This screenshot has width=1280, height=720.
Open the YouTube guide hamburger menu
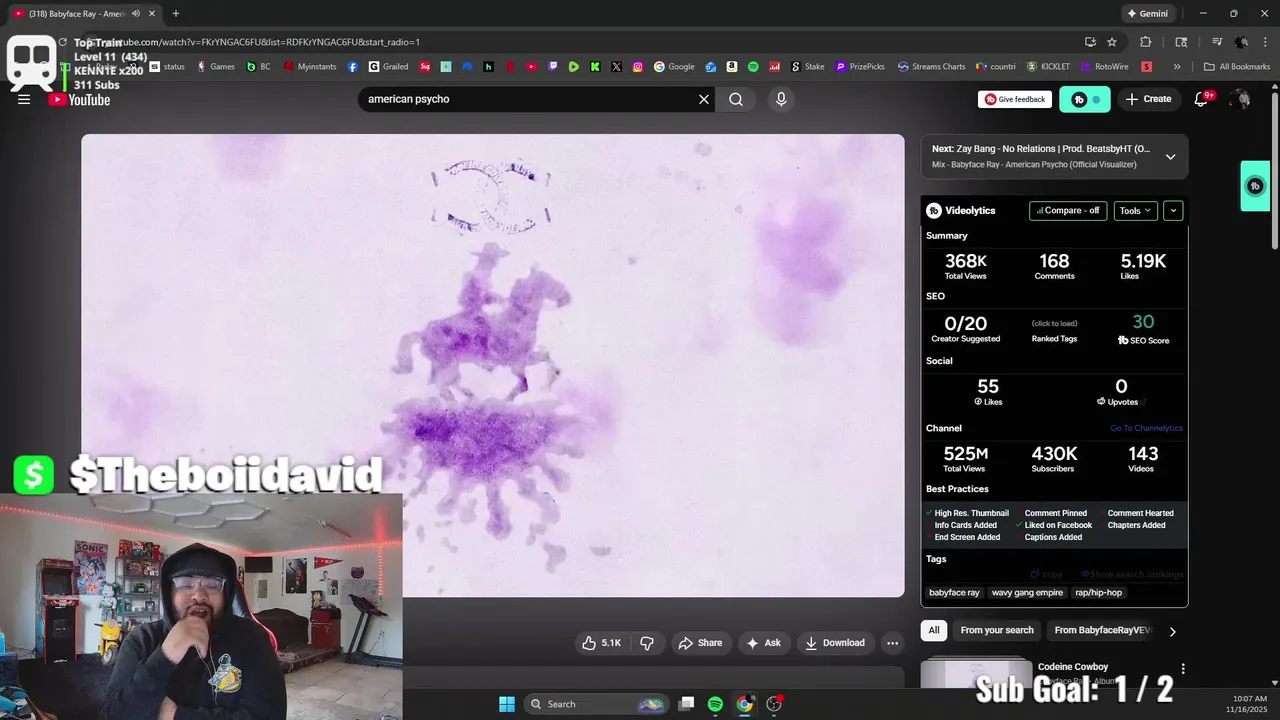[24, 99]
